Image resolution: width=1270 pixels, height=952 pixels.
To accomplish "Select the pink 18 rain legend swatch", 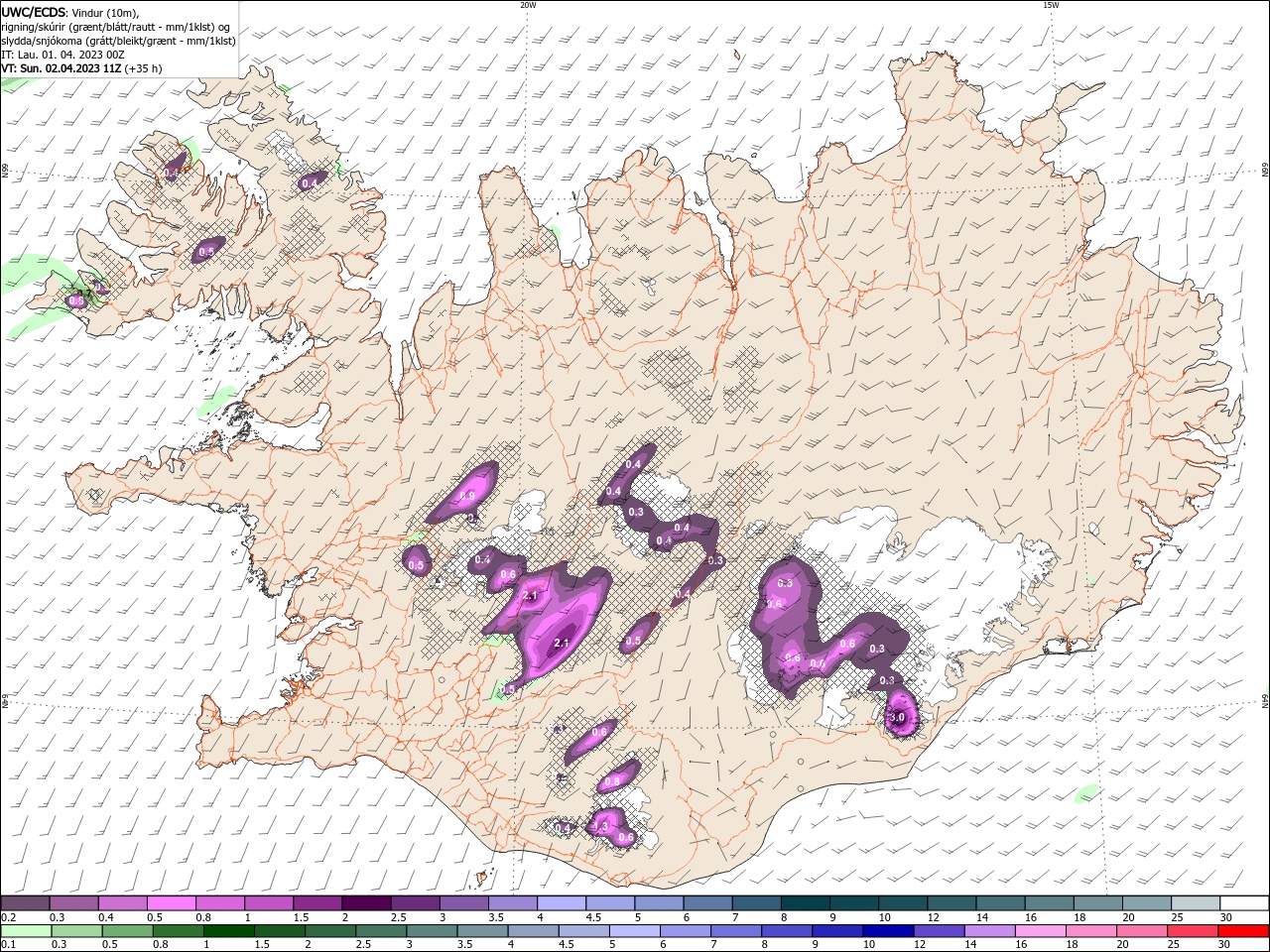I will (1091, 931).
